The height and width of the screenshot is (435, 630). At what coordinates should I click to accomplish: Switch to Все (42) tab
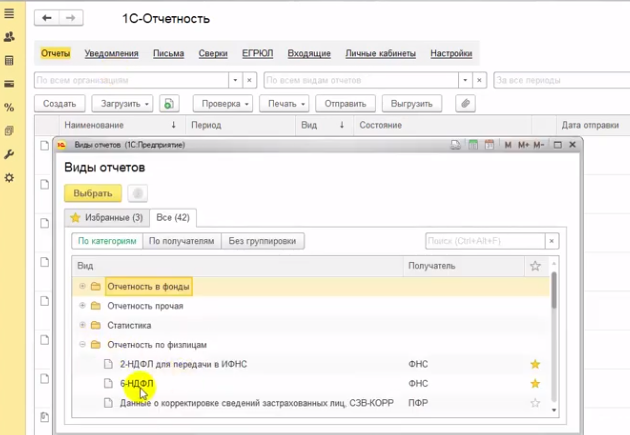coord(173,218)
